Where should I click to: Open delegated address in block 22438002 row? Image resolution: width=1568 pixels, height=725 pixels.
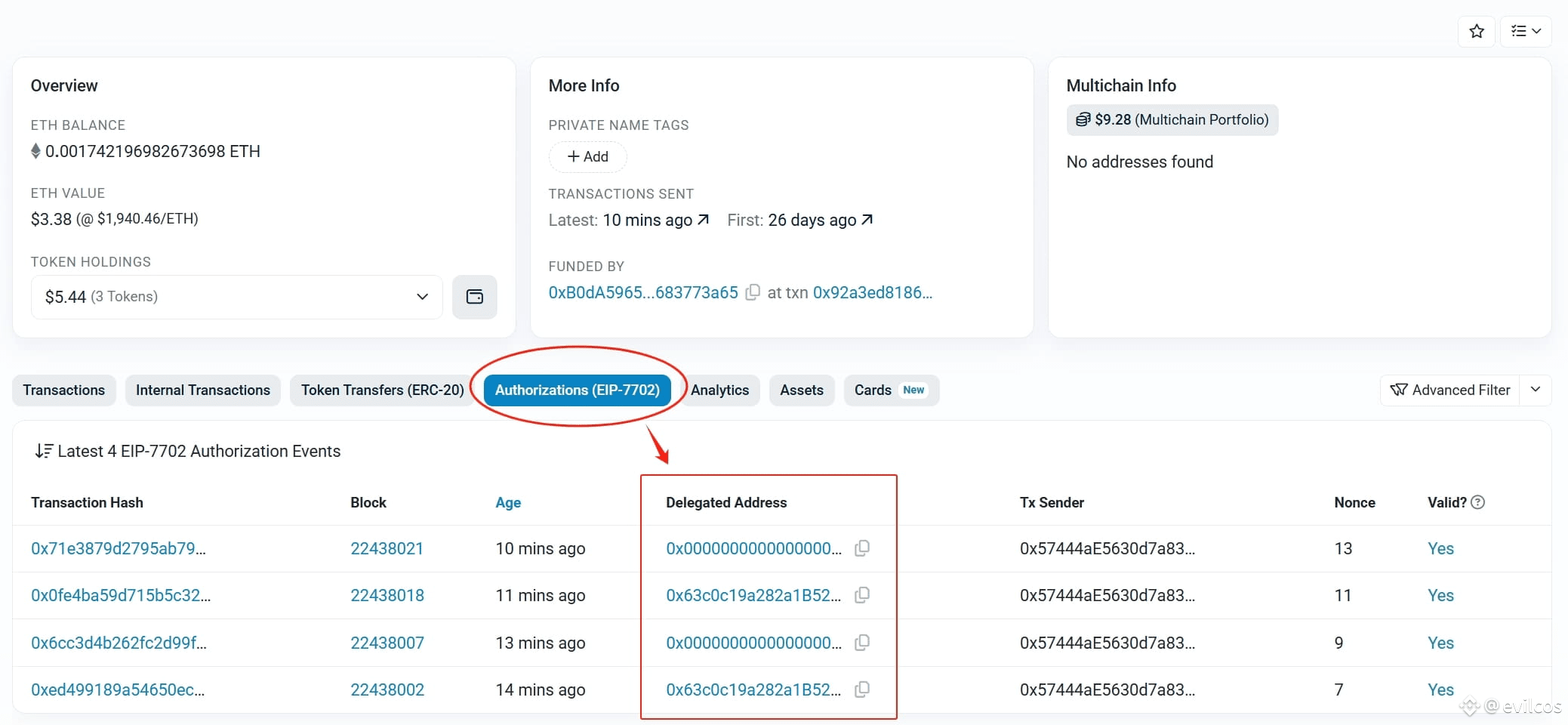click(x=753, y=690)
